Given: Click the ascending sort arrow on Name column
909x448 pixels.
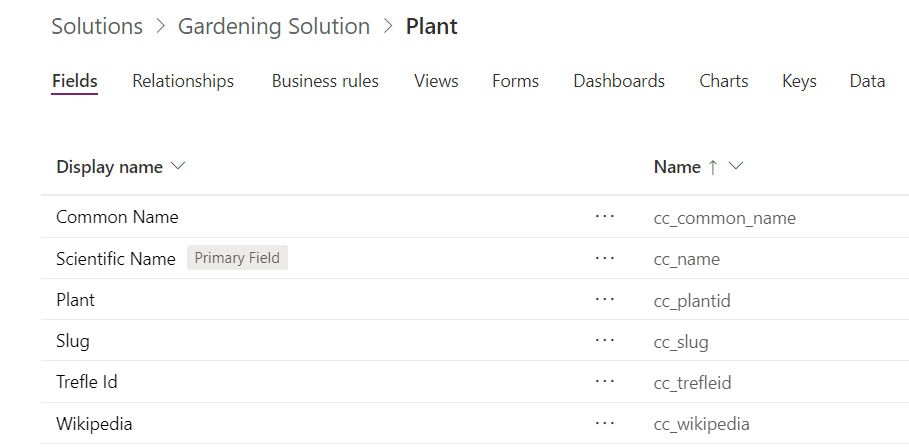Looking at the screenshot, I should (713, 167).
